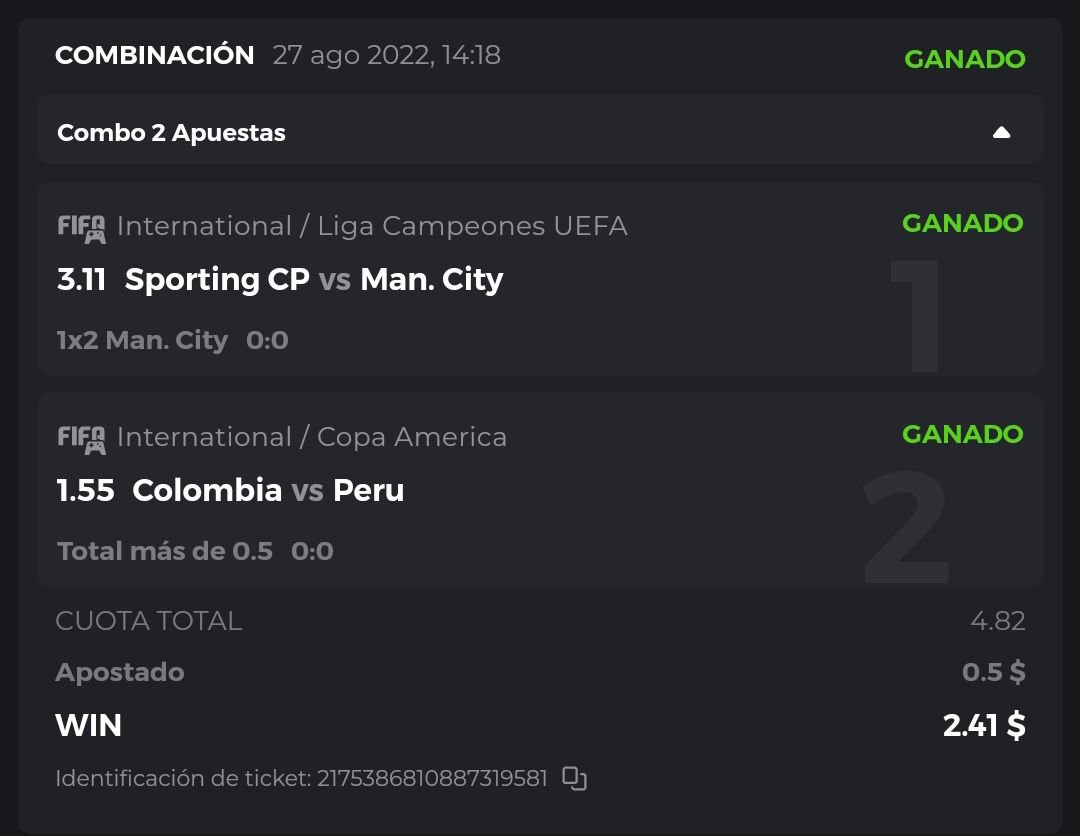
Task: Click the ticket identification number
Action: [x=432, y=778]
